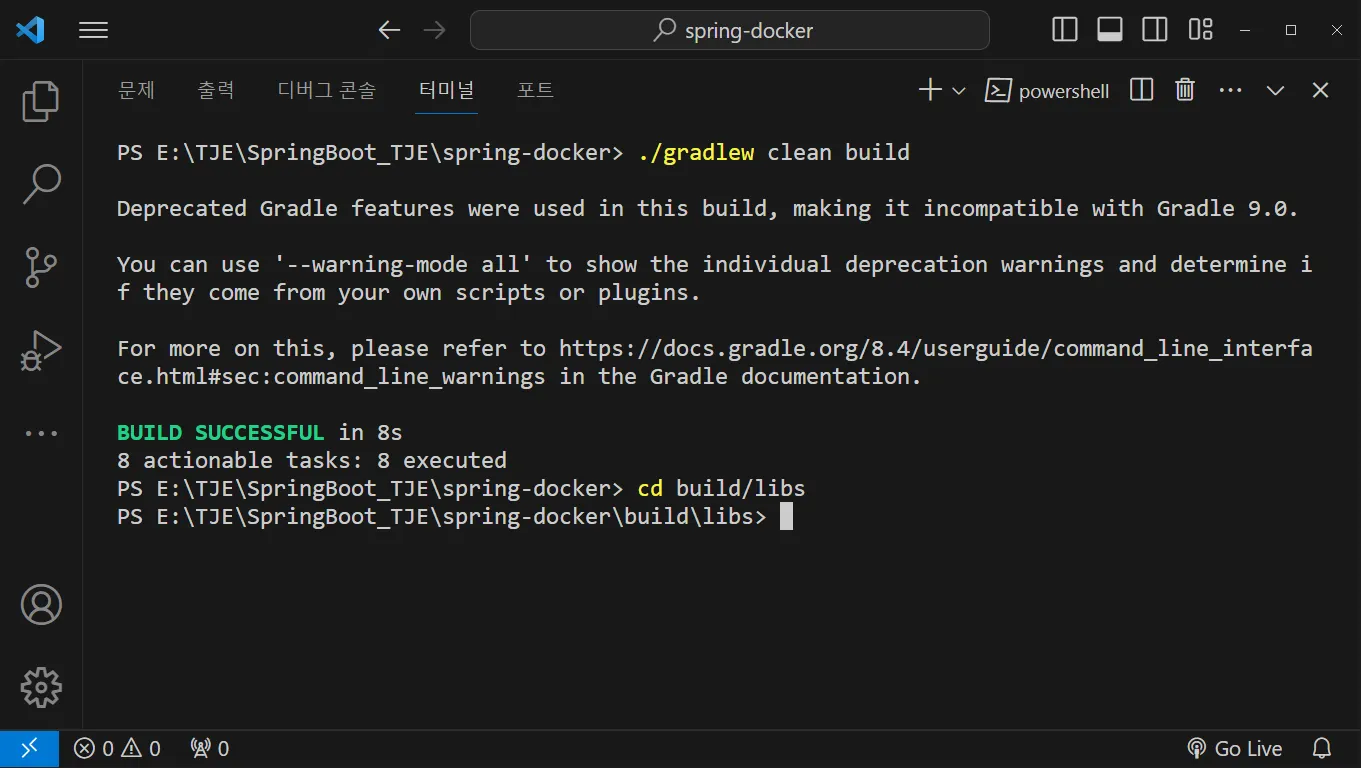Open notifications bell
The width and height of the screenshot is (1361, 768).
click(x=1322, y=748)
